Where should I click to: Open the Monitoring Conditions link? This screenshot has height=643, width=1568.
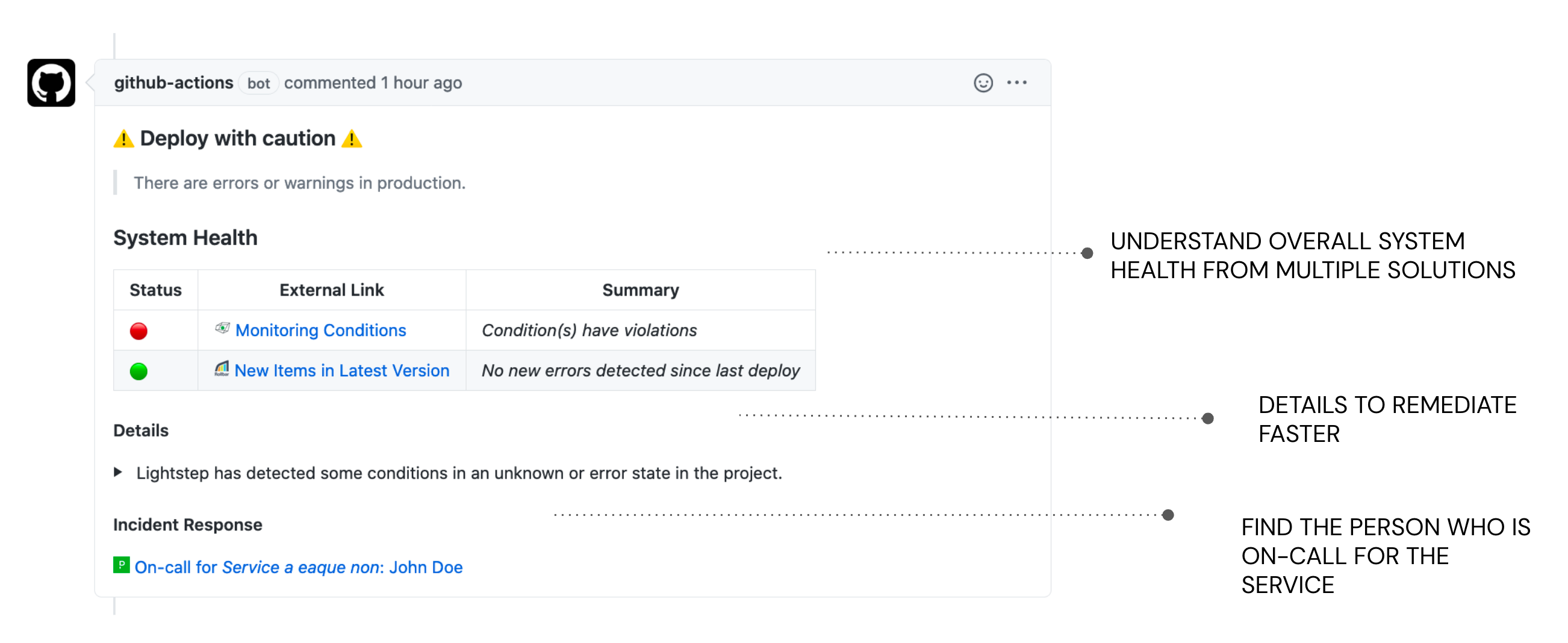(320, 331)
